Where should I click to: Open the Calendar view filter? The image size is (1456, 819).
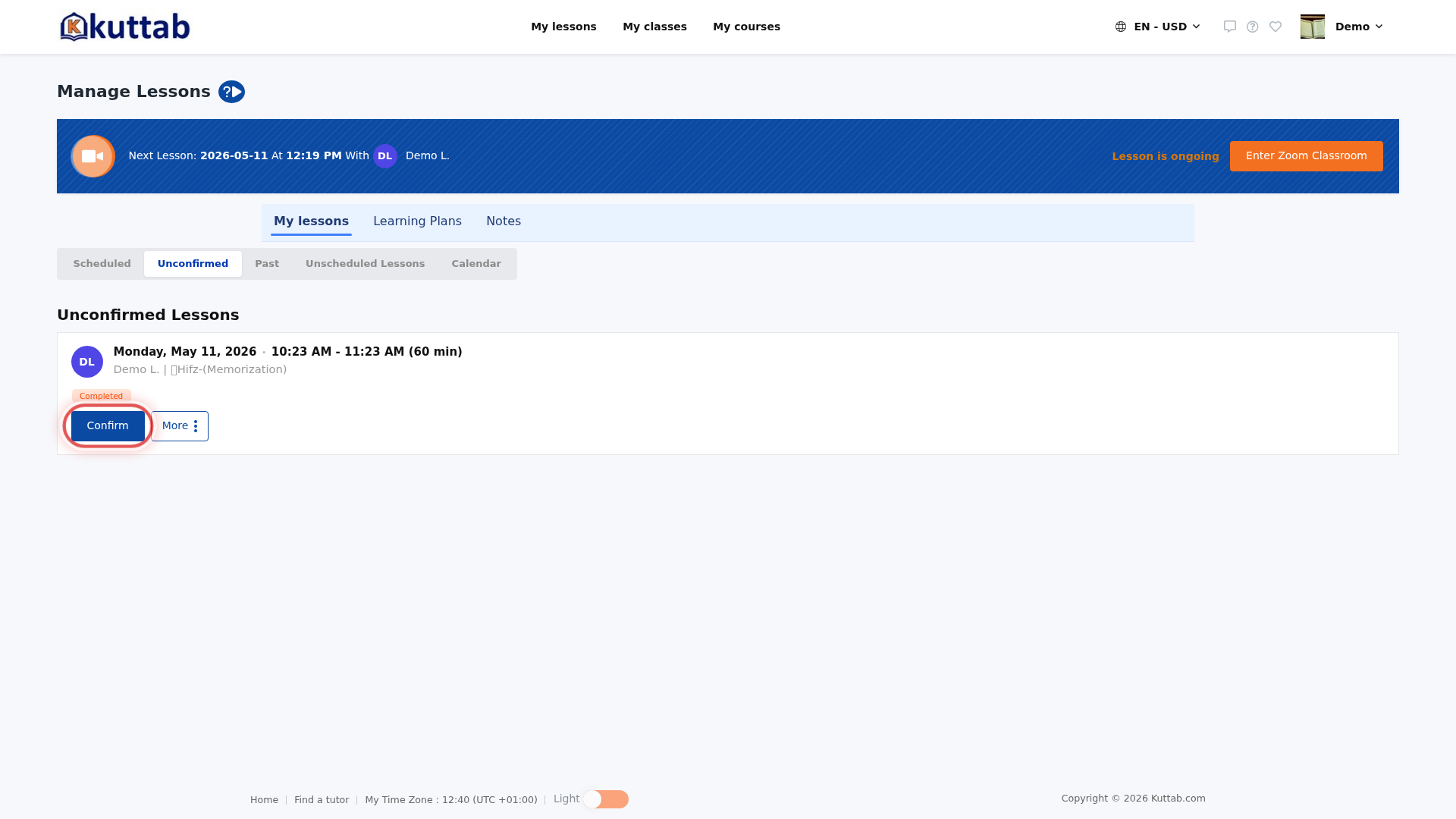point(476,264)
